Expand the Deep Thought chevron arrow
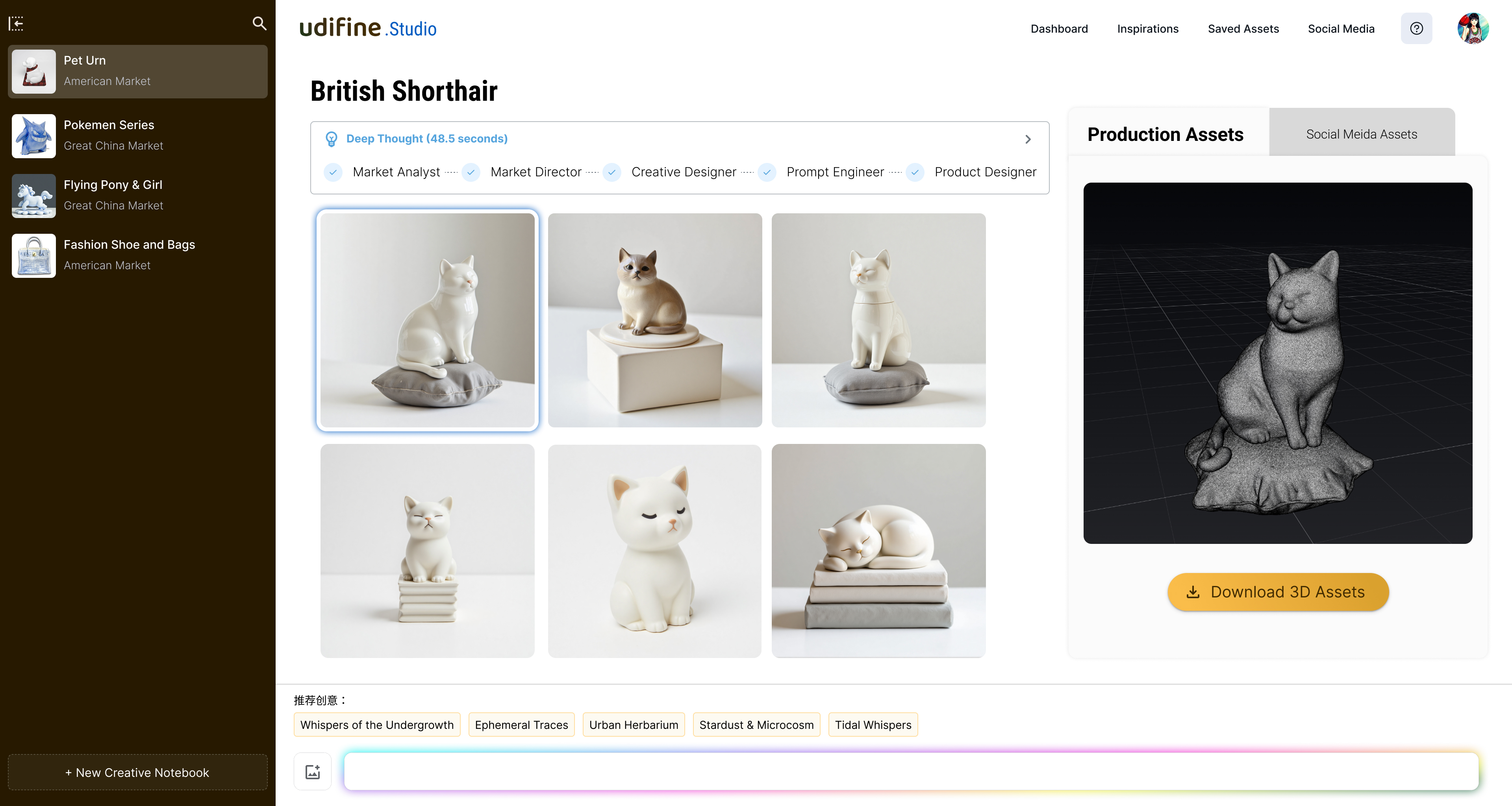The width and height of the screenshot is (1512, 806). [1028, 140]
